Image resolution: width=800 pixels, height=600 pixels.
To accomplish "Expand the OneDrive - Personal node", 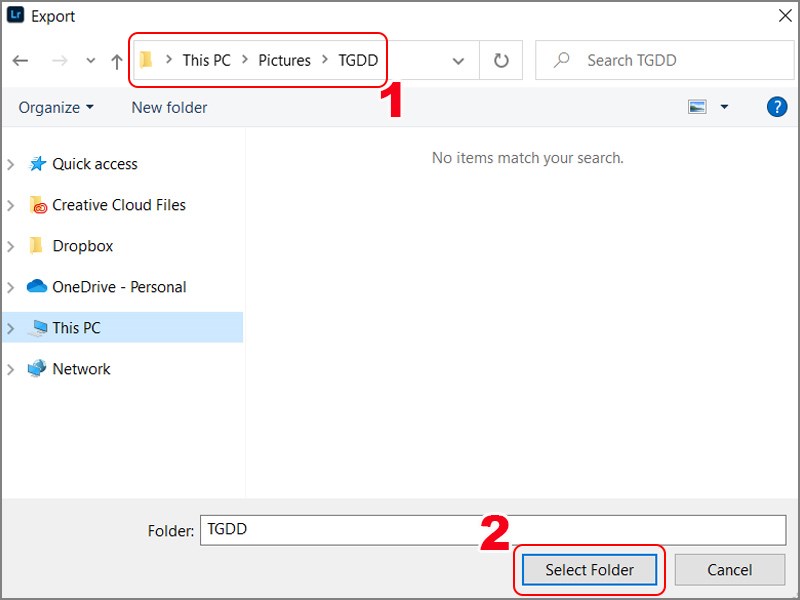I will [x=11, y=287].
